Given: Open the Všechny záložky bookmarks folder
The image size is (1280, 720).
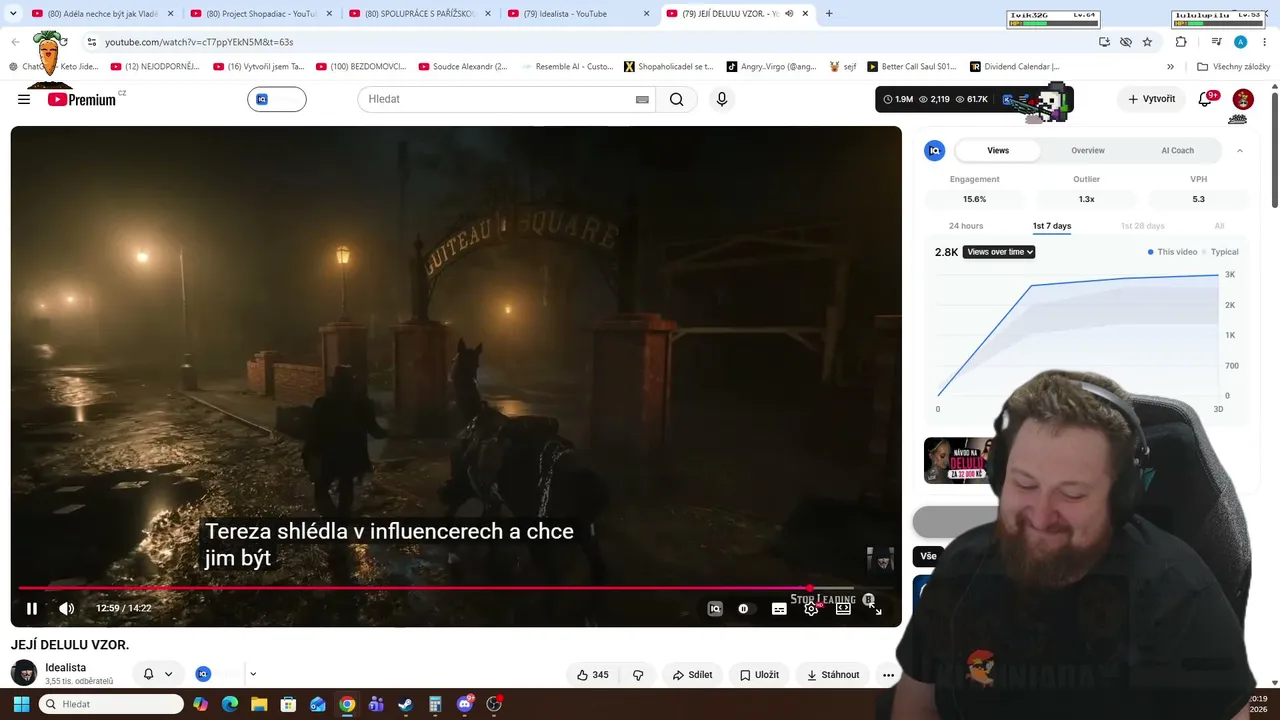Looking at the screenshot, I should click(x=1233, y=67).
